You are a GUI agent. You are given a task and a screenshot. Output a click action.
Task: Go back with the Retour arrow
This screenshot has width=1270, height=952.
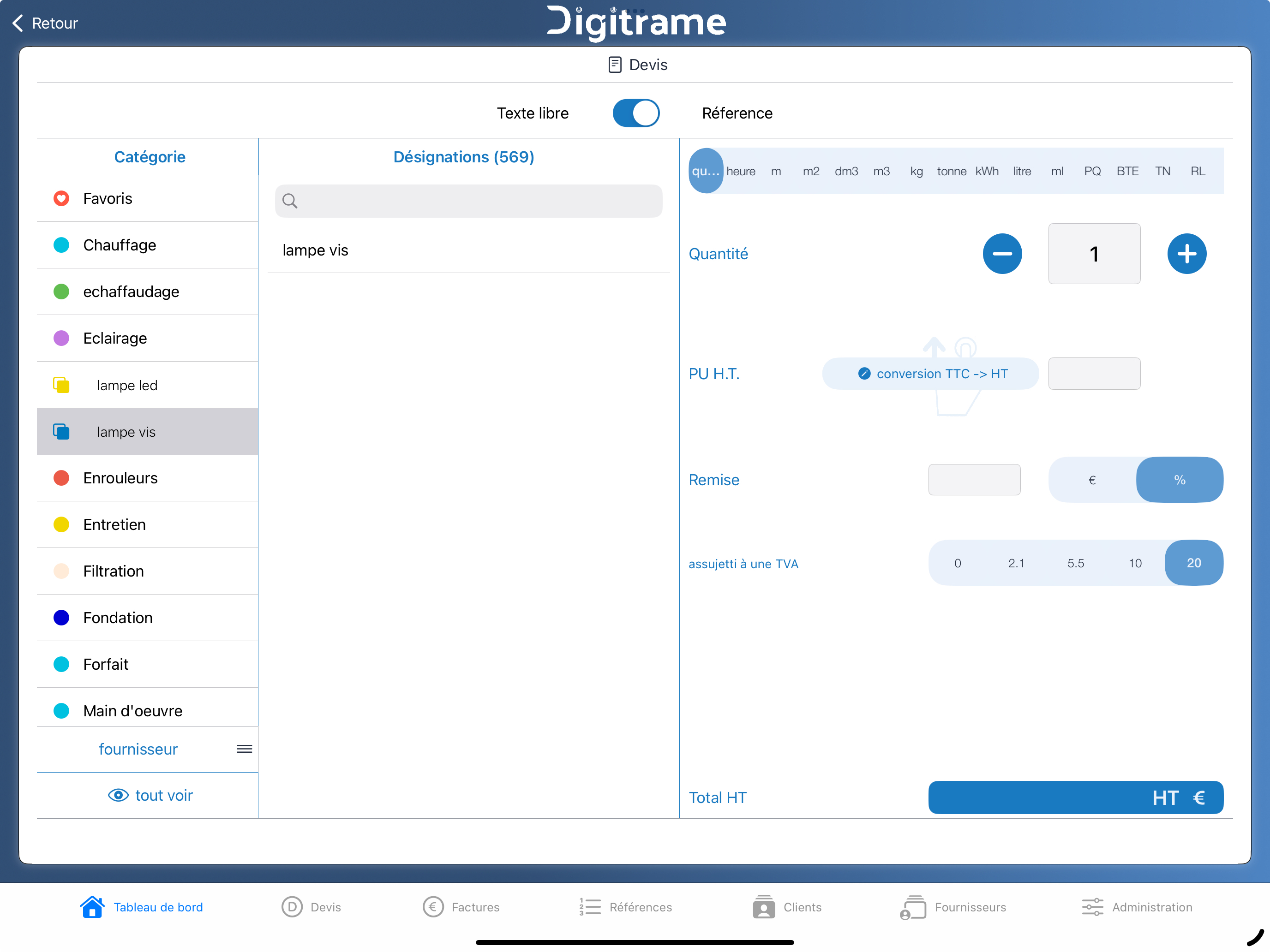pyautogui.click(x=19, y=23)
